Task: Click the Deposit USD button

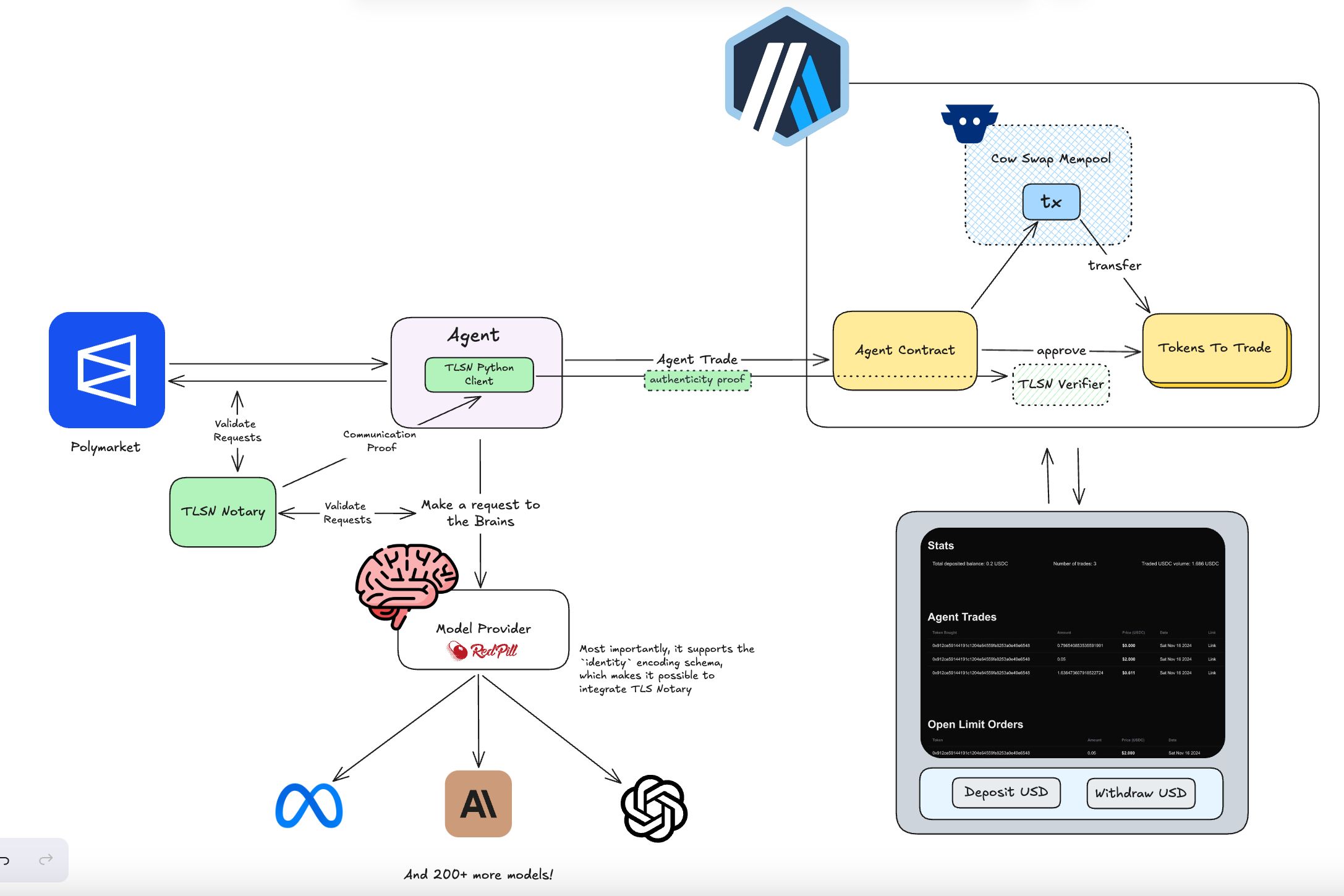Action: point(1006,792)
